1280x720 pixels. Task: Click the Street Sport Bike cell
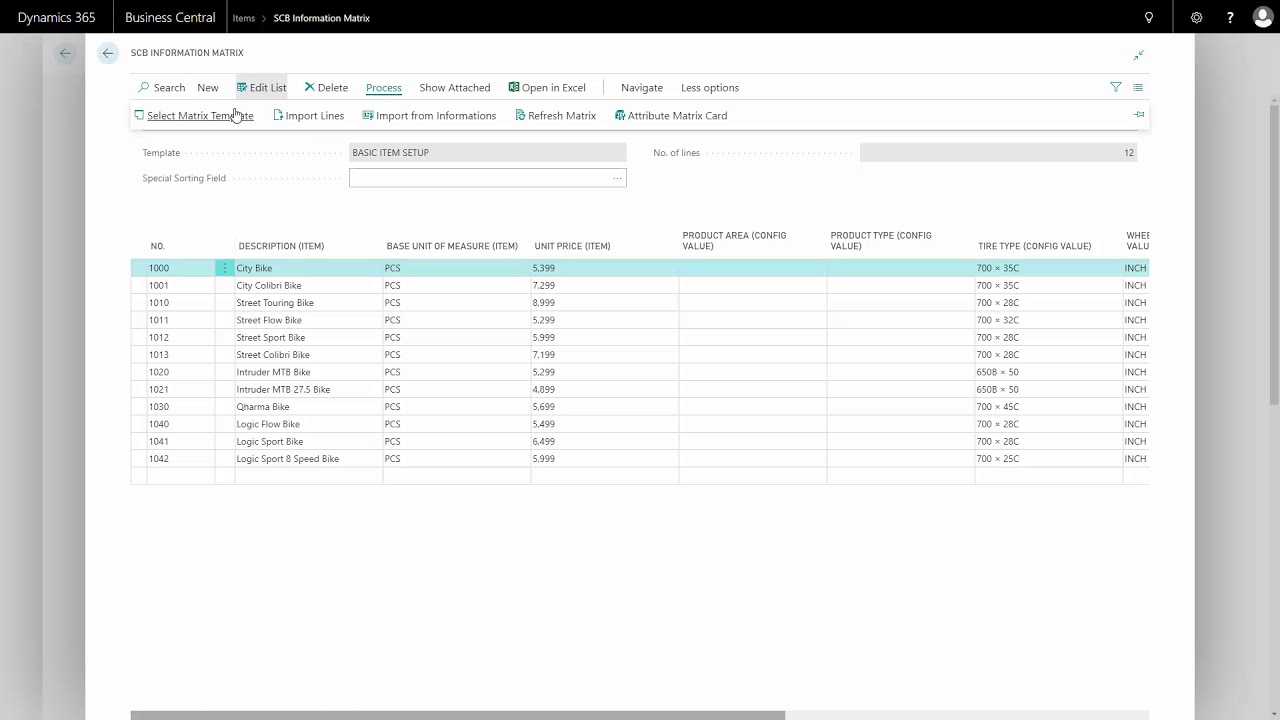(271, 337)
